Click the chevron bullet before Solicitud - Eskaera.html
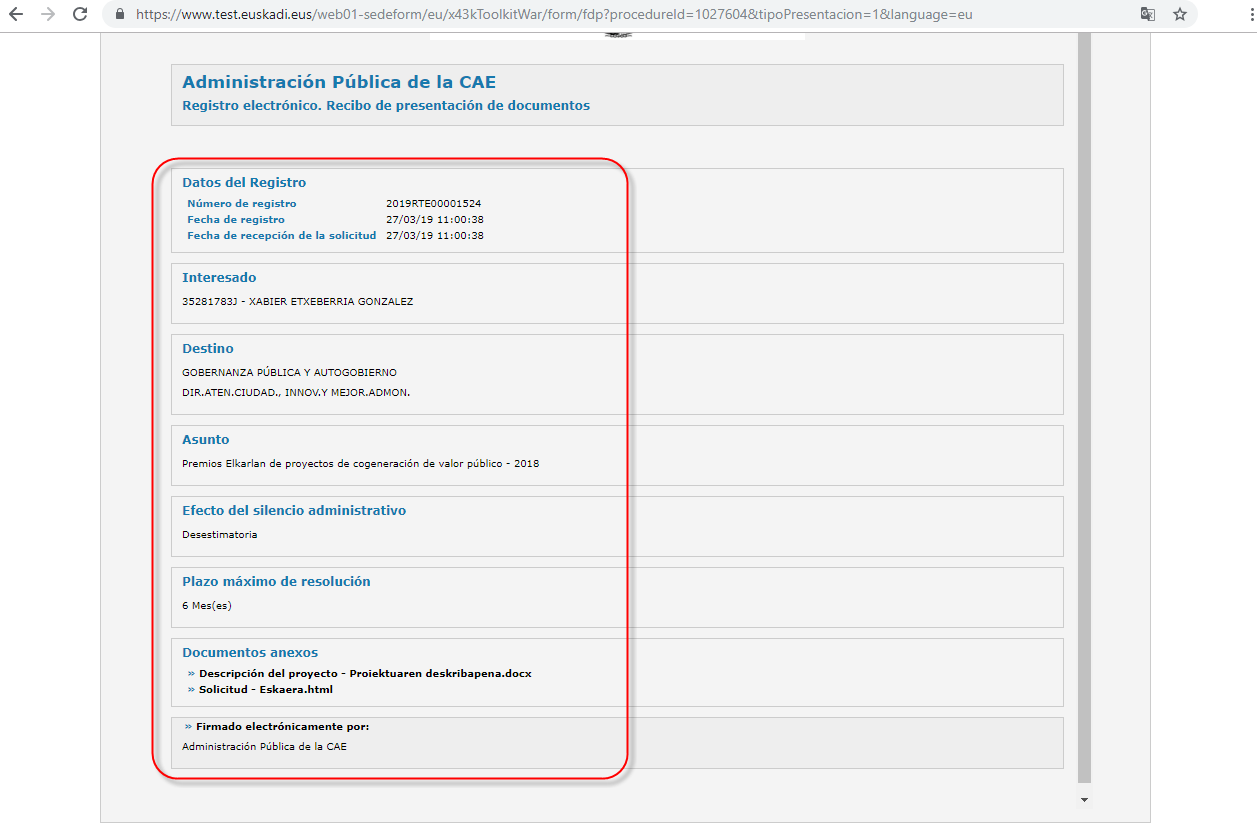This screenshot has height=829, width=1257. click(191, 690)
